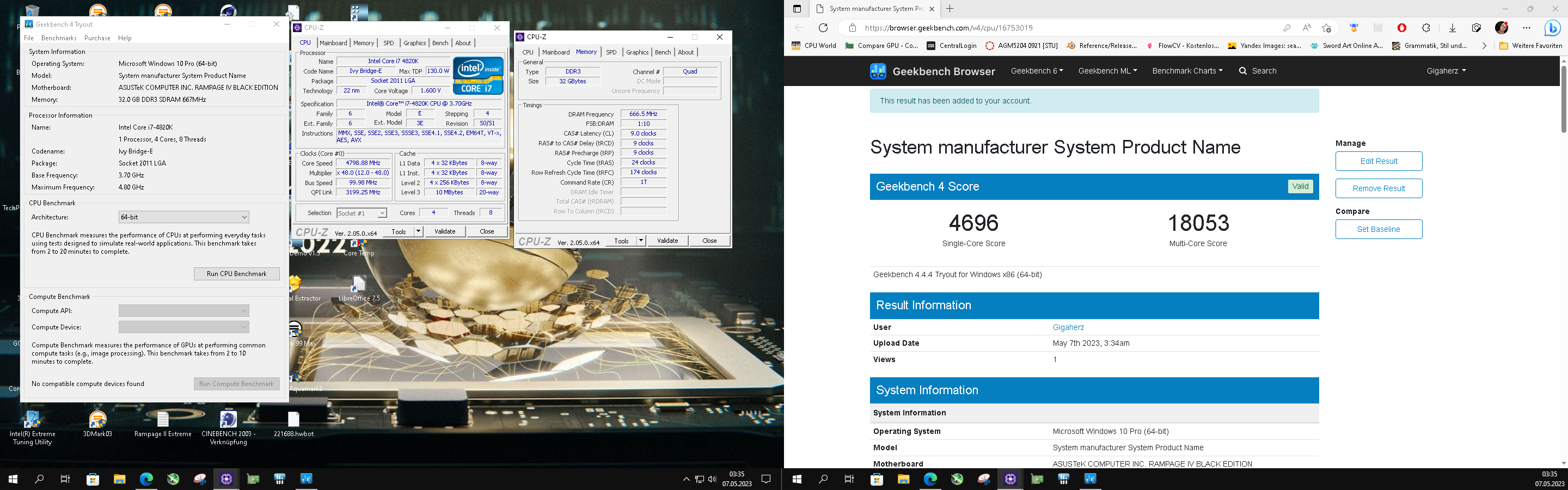Open Task View on left taskbar

pos(65,479)
